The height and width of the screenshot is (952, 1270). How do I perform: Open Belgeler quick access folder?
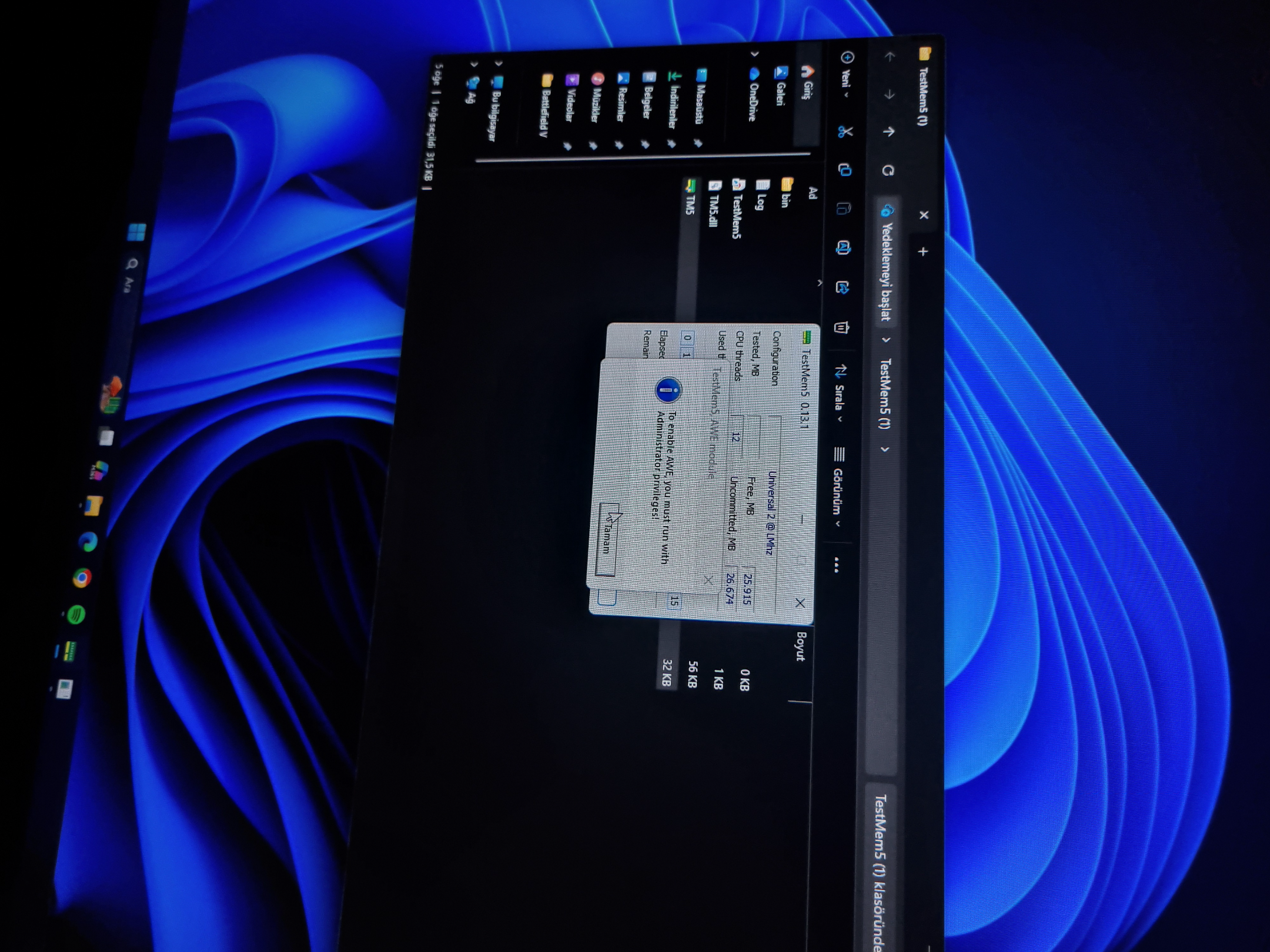pyautogui.click(x=648, y=96)
